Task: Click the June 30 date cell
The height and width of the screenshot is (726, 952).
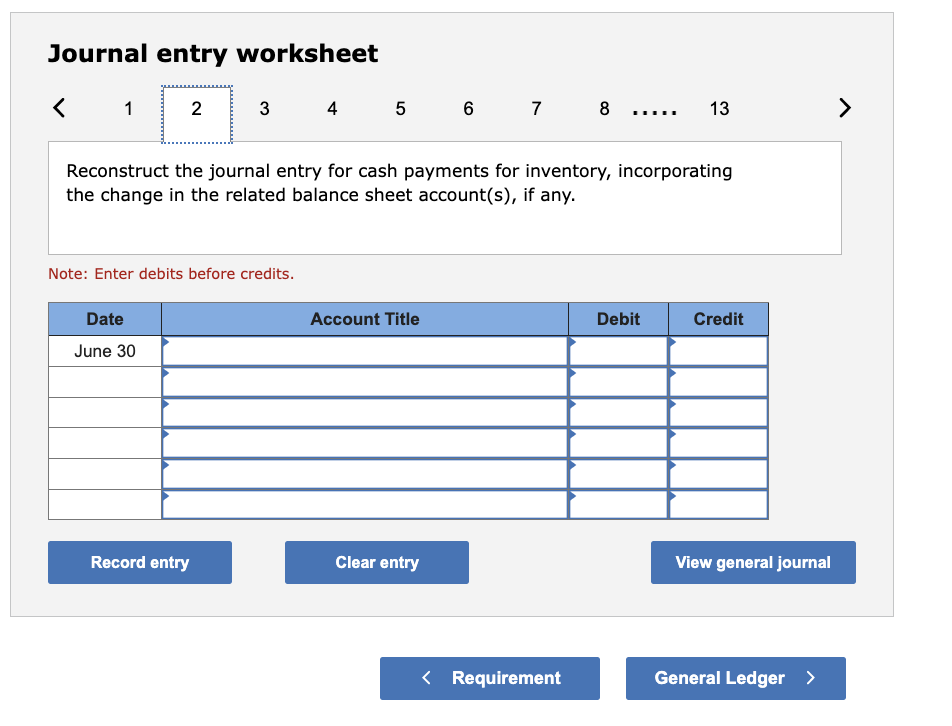Action: point(105,351)
